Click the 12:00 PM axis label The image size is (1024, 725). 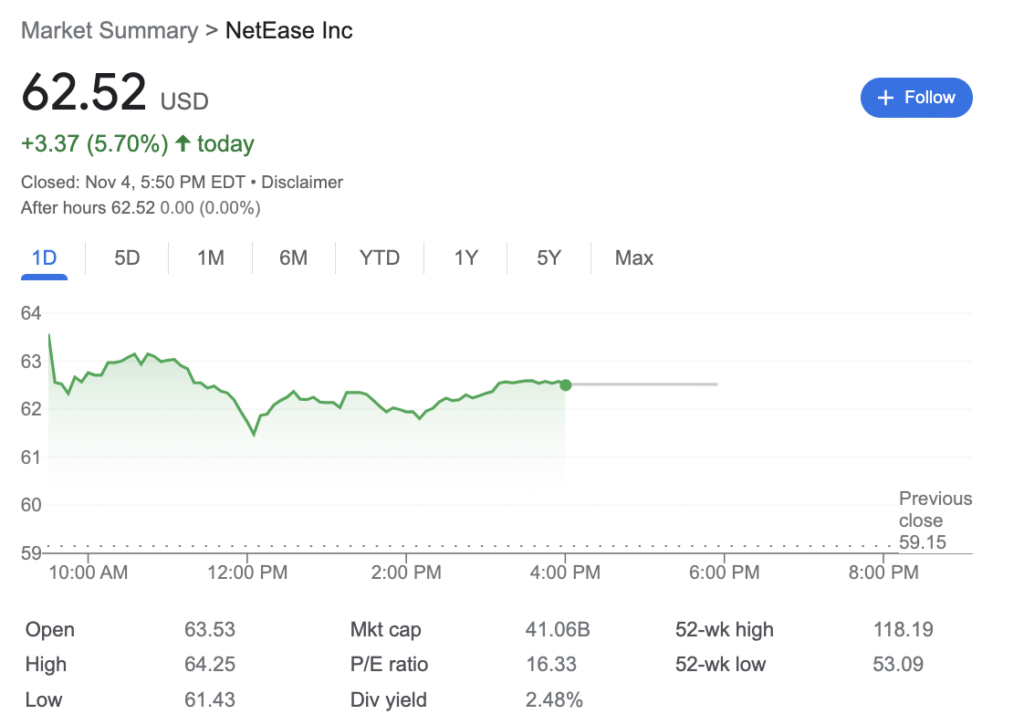(248, 573)
